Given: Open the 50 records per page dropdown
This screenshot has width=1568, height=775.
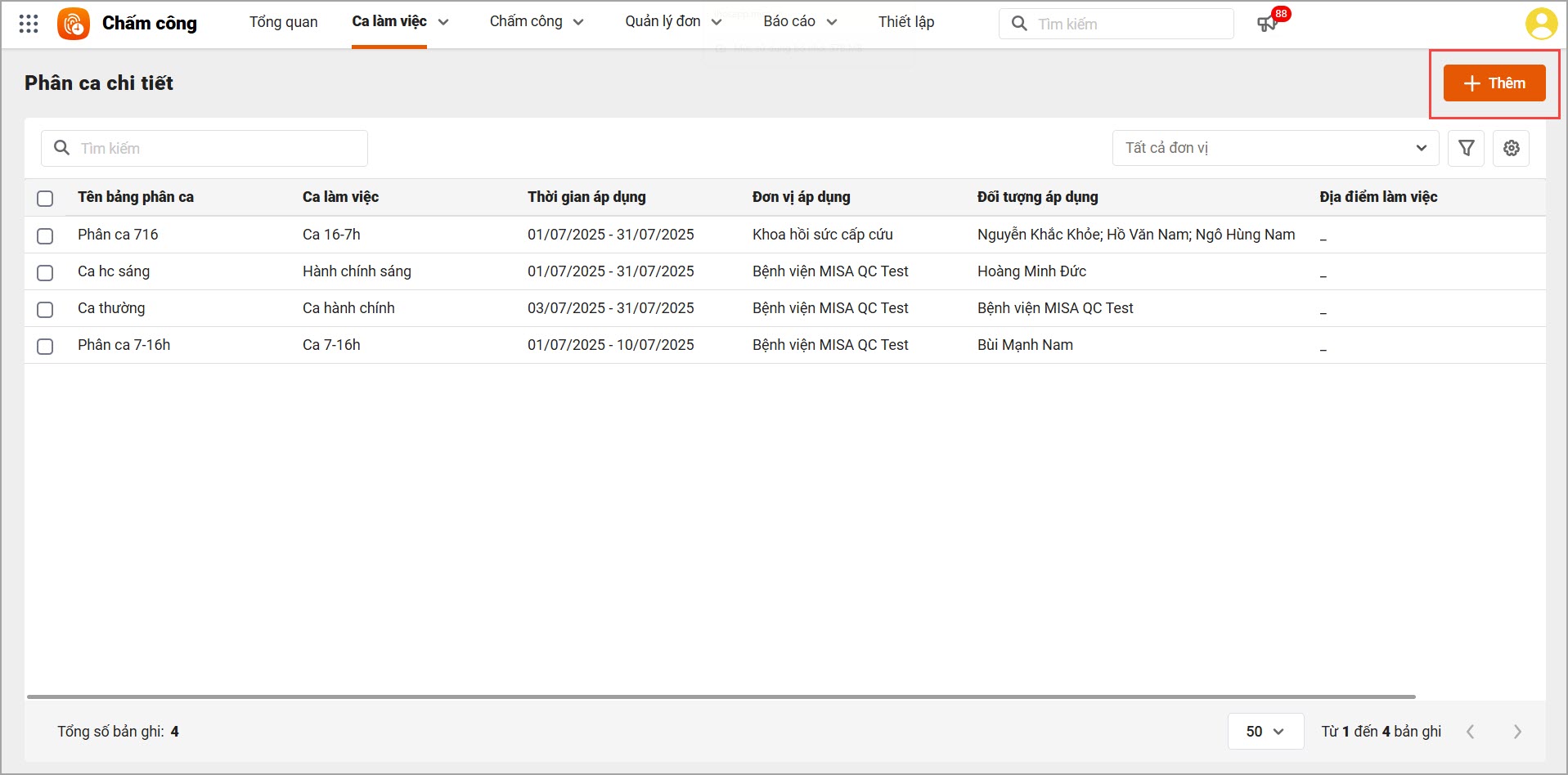Looking at the screenshot, I should click(x=1265, y=732).
